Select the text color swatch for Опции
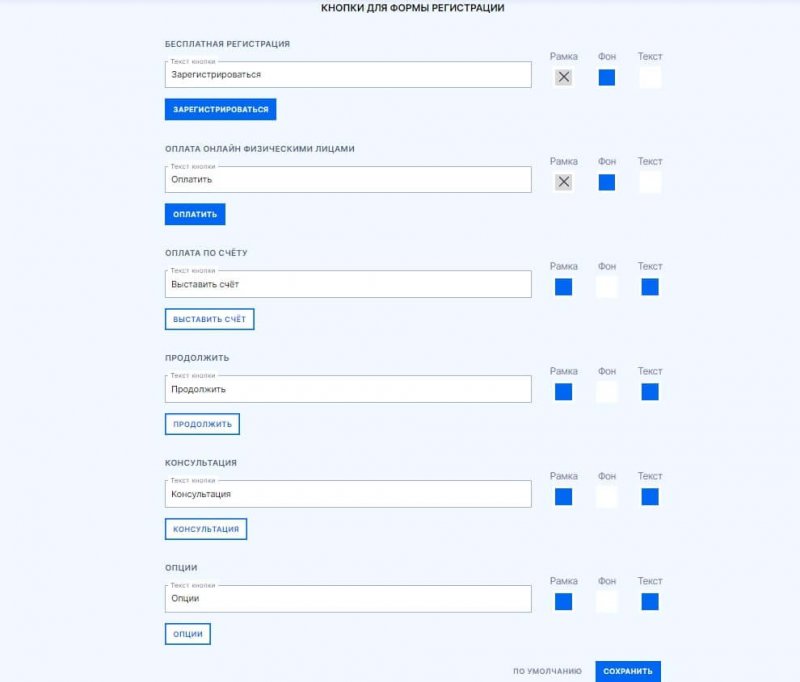Screen dimensions: 800x682 click(x=650, y=602)
